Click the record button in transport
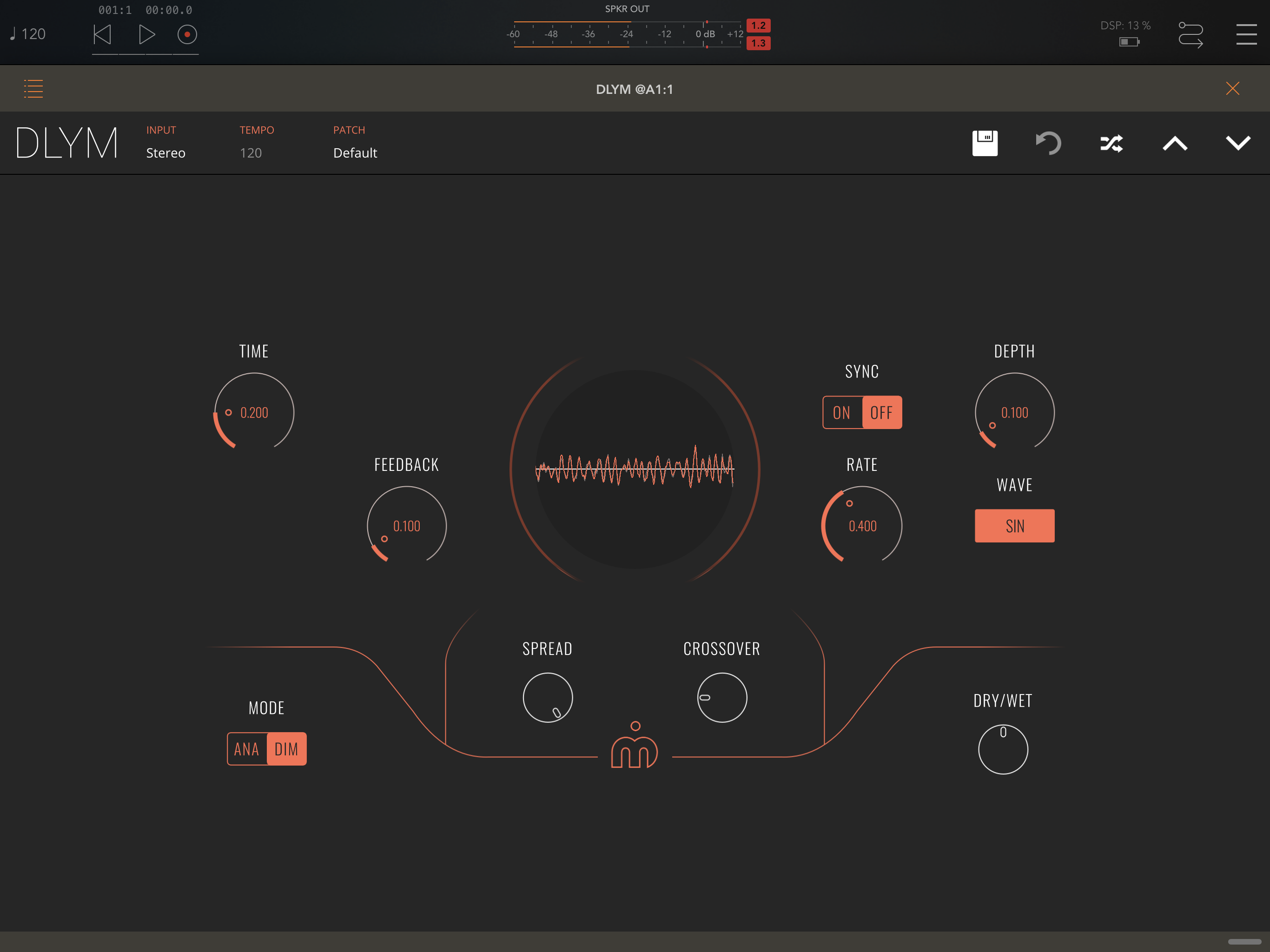The height and width of the screenshot is (952, 1270). [187, 34]
